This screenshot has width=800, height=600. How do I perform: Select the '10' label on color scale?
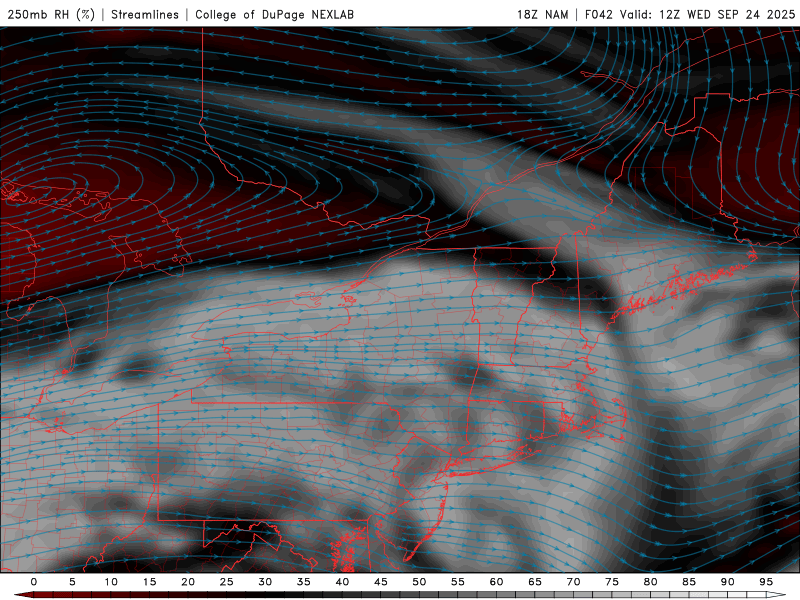click(111, 582)
